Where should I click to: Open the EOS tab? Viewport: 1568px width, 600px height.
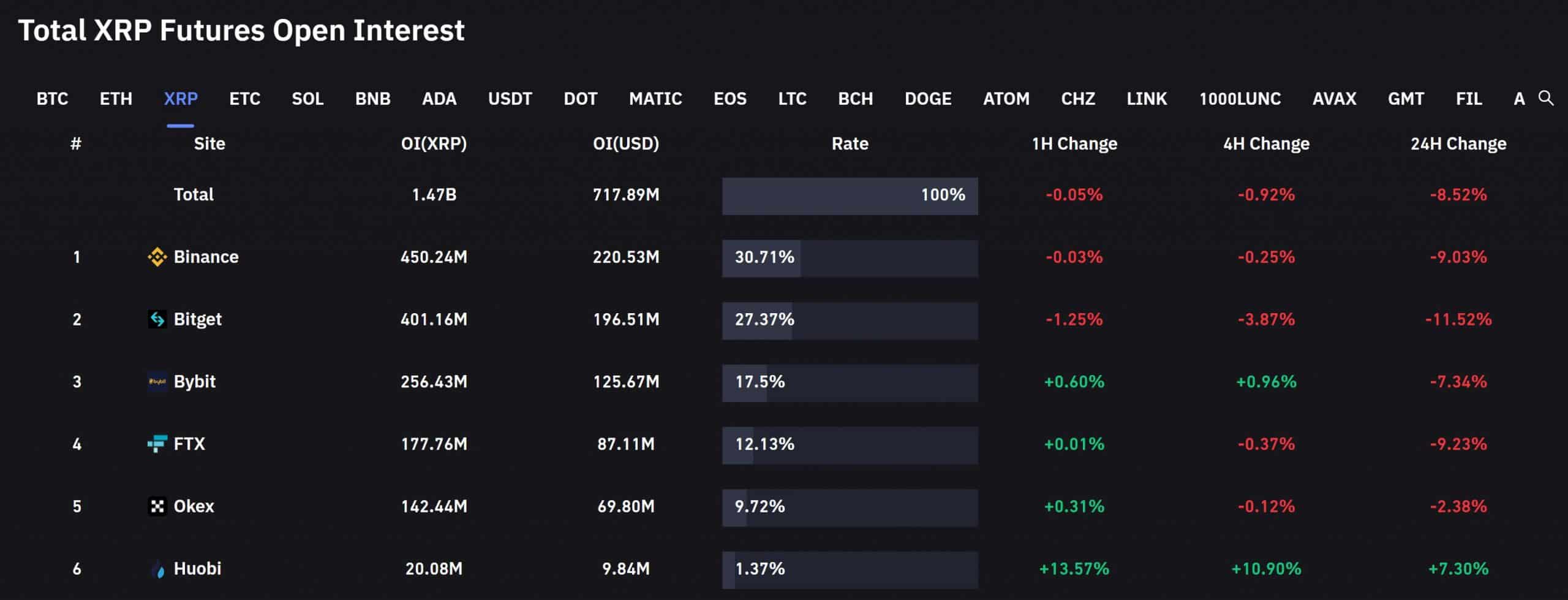pos(730,99)
